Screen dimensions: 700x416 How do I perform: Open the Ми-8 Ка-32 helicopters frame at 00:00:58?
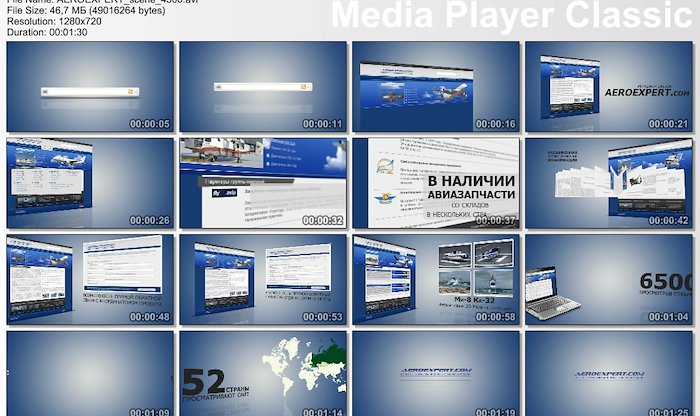pos(436,279)
